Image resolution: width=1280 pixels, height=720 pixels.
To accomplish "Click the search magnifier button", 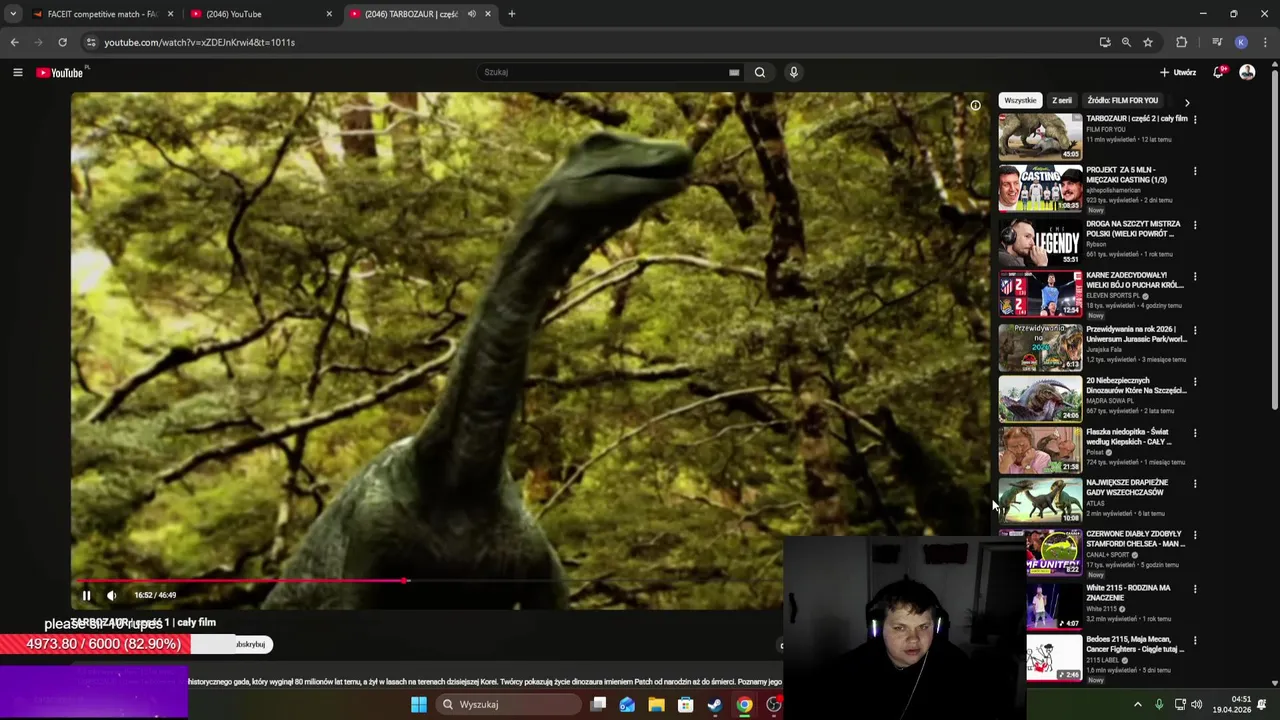I will [x=760, y=72].
